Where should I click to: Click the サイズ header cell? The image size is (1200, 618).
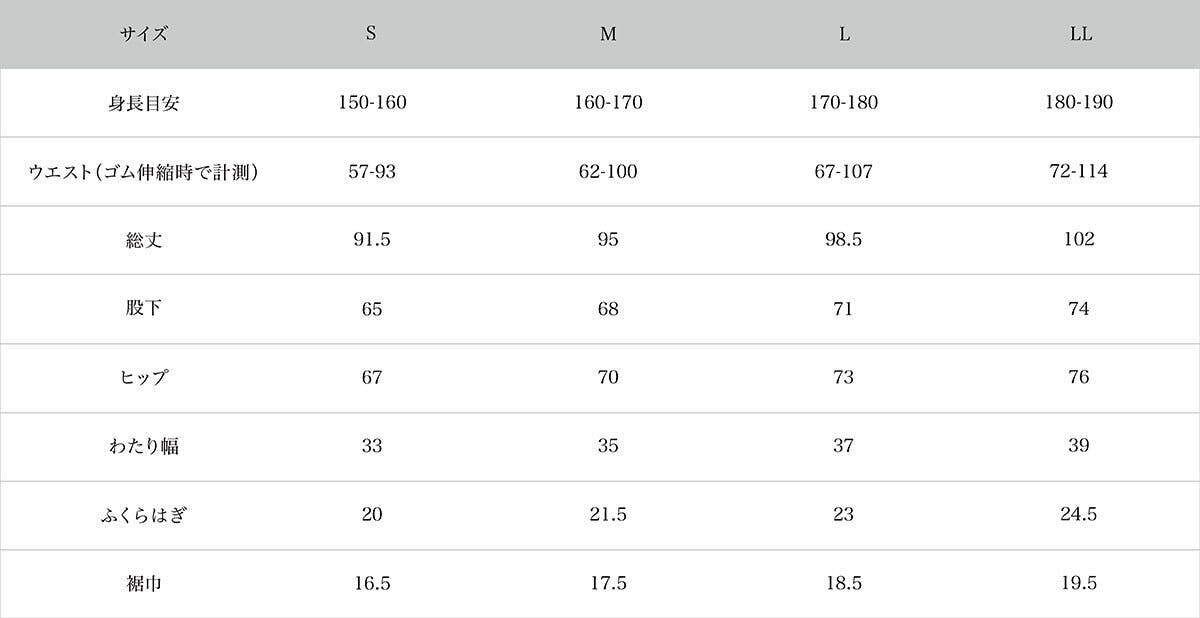click(x=145, y=34)
